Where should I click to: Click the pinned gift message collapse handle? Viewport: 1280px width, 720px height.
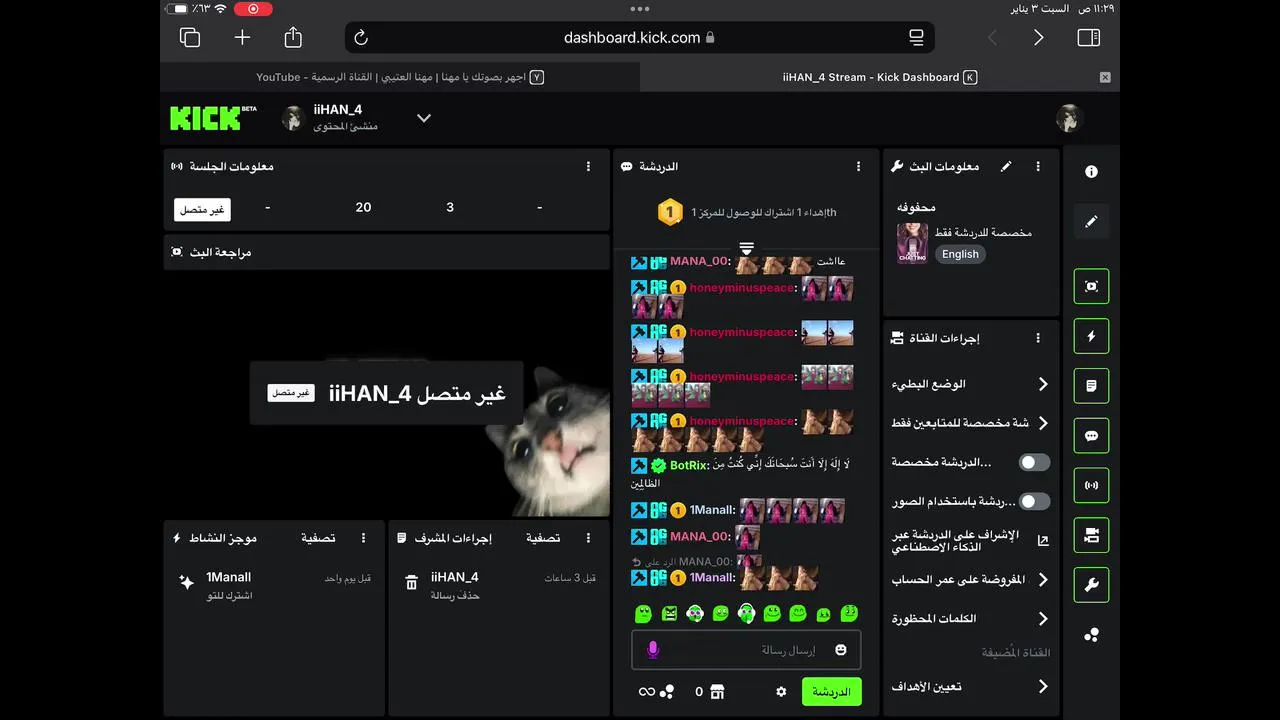746,247
